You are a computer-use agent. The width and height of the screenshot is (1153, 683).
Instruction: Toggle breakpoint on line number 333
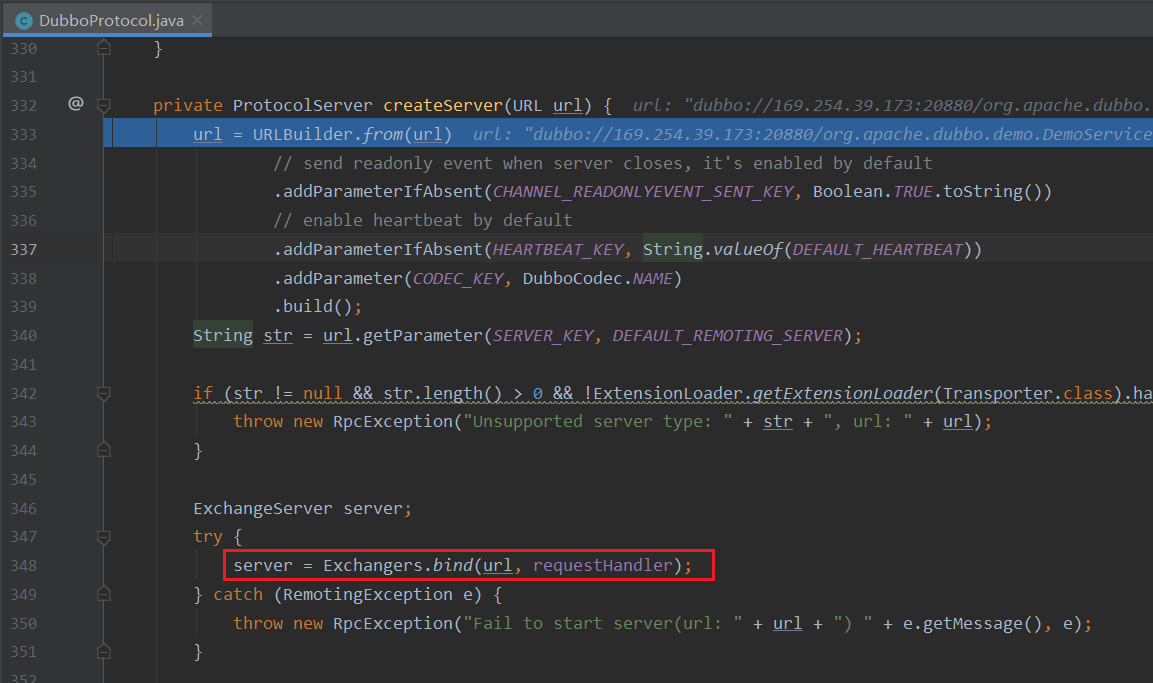pyautogui.click(x=23, y=134)
